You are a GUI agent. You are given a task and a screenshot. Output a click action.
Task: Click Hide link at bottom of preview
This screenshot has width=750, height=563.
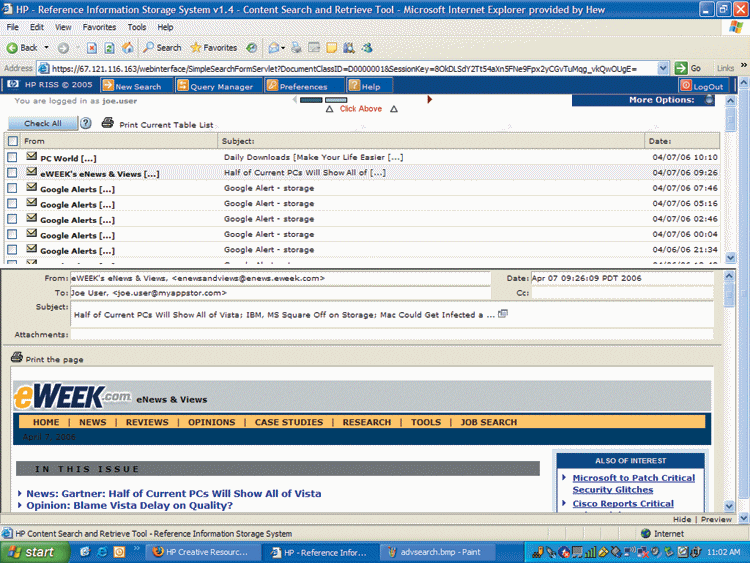682,519
